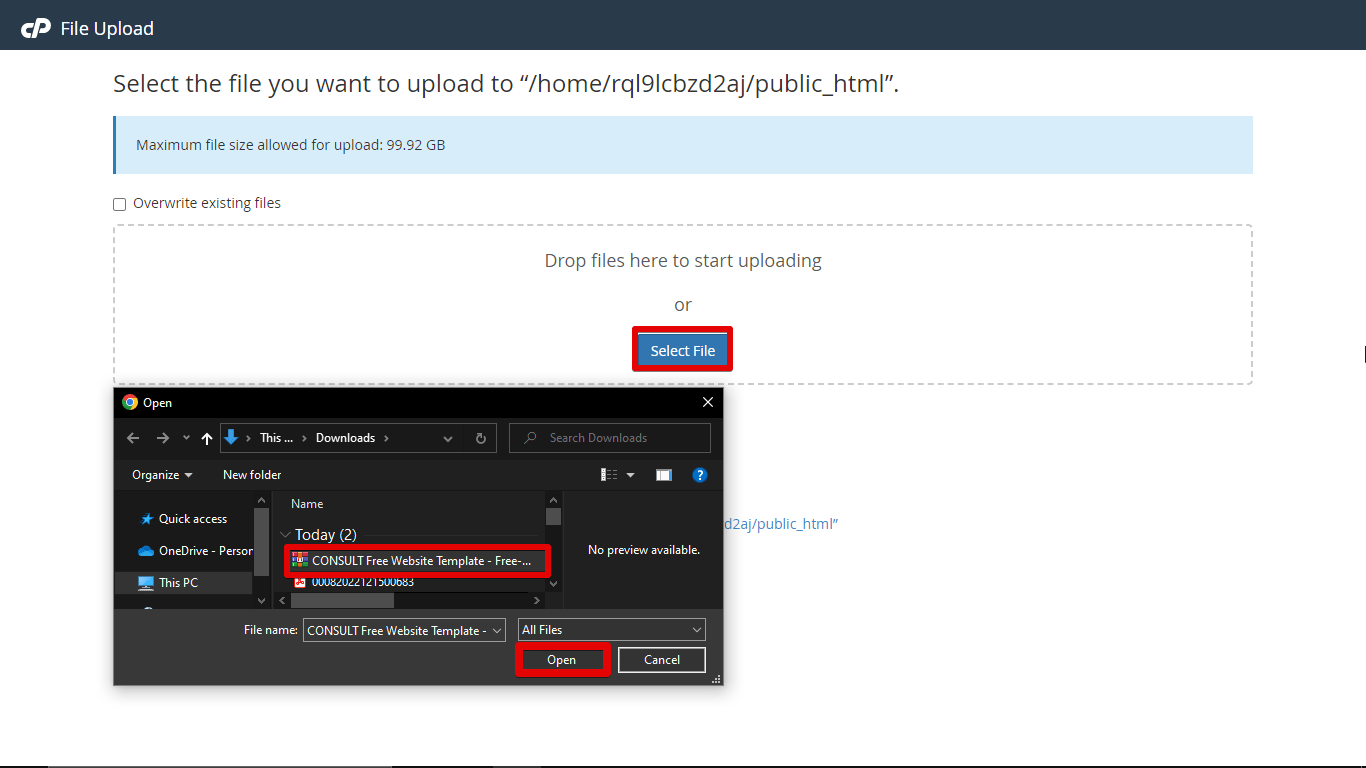Click the up-one-level arrow icon
This screenshot has width=1366, height=768.
(206, 438)
